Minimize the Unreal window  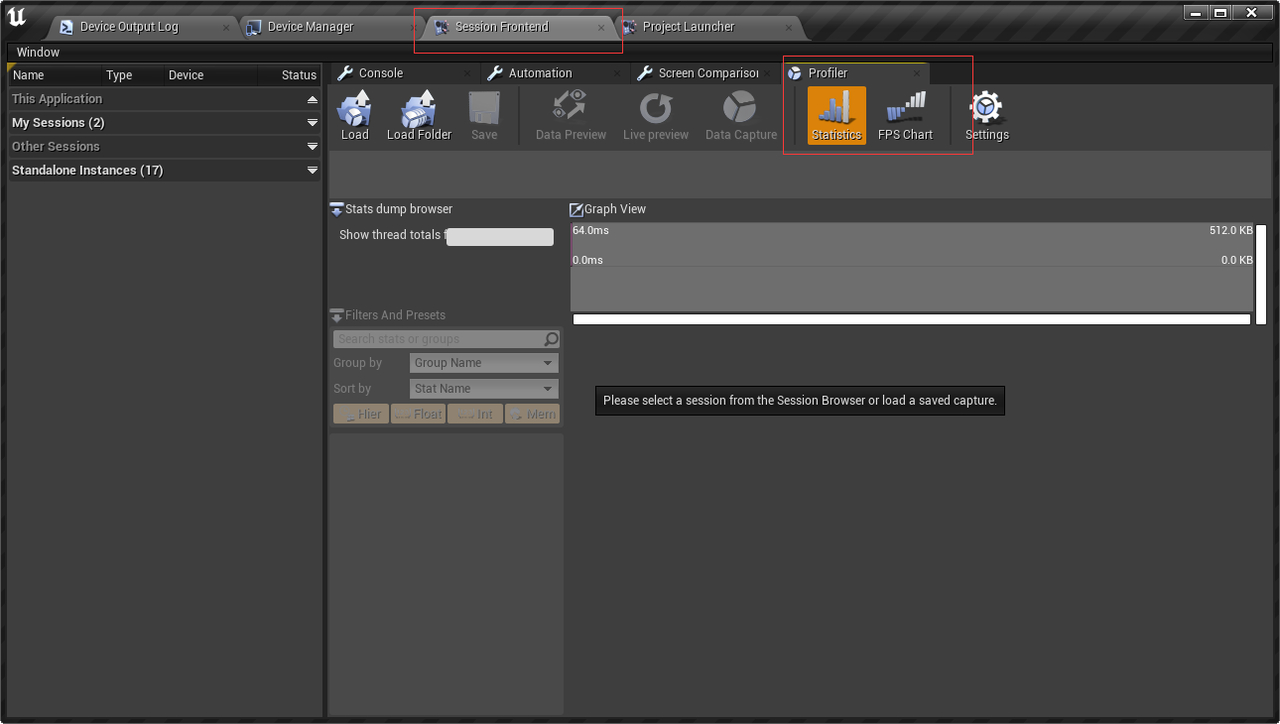(x=1196, y=12)
